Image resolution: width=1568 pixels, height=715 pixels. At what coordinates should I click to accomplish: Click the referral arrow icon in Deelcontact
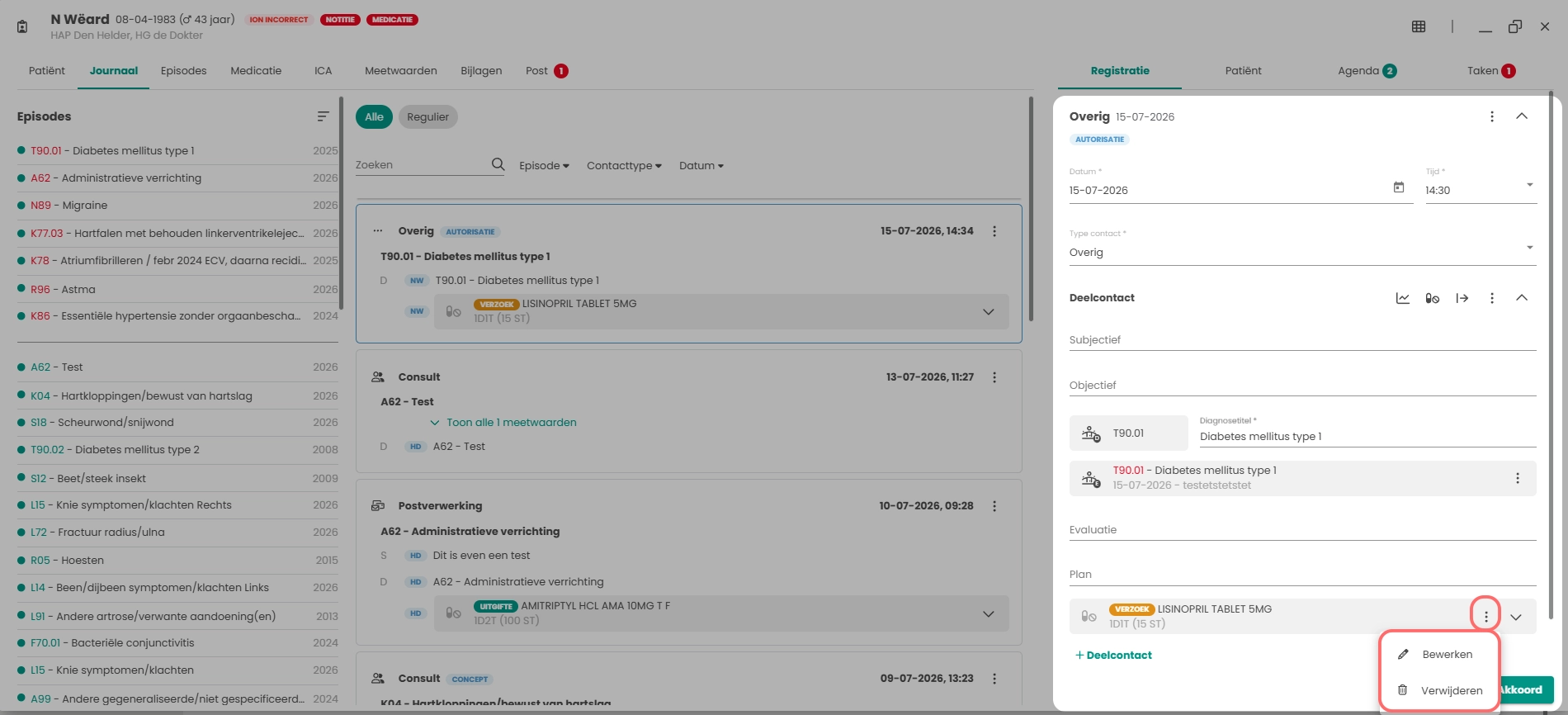[1462, 298]
